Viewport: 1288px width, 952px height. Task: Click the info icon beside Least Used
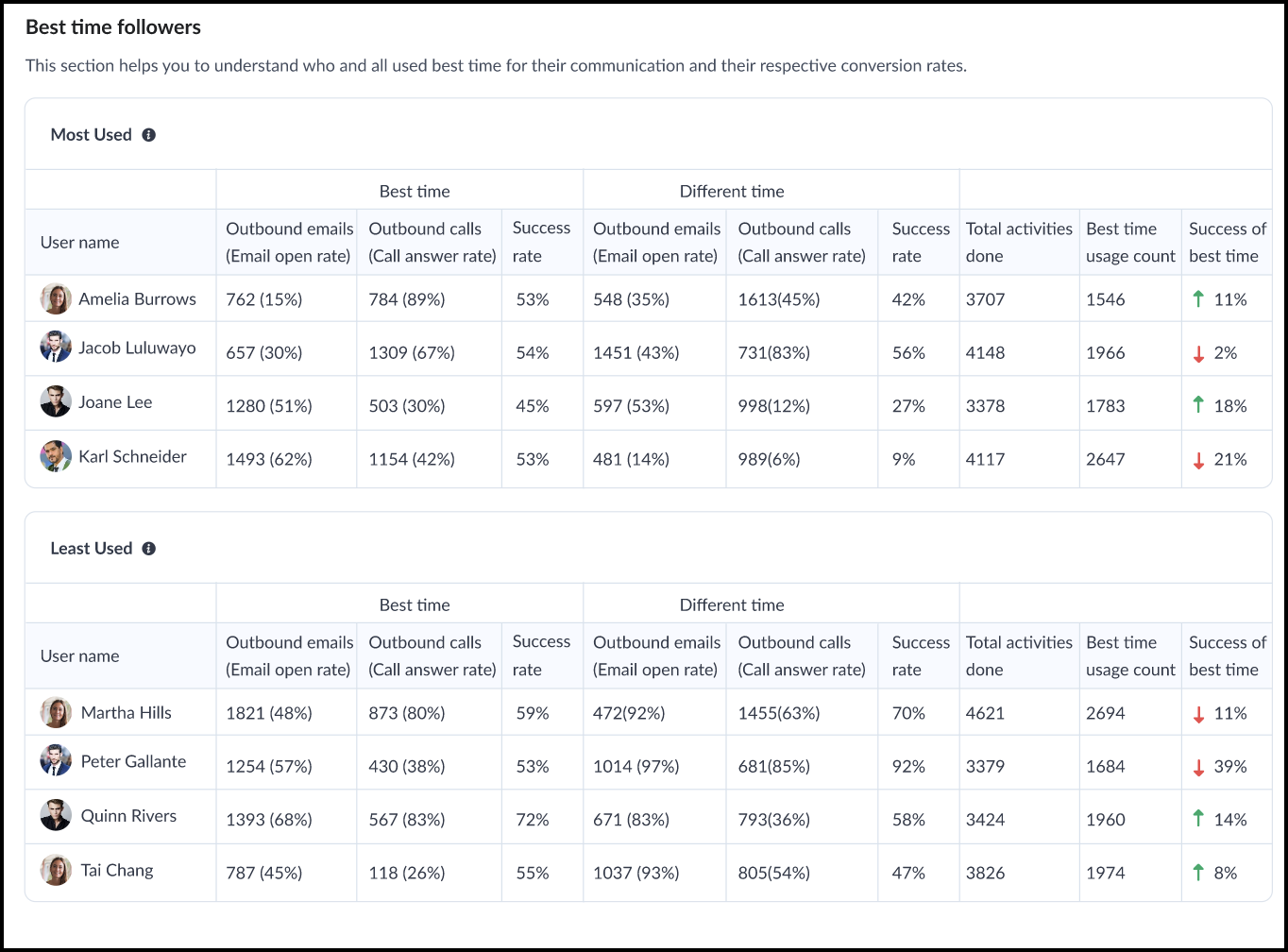[x=148, y=549]
